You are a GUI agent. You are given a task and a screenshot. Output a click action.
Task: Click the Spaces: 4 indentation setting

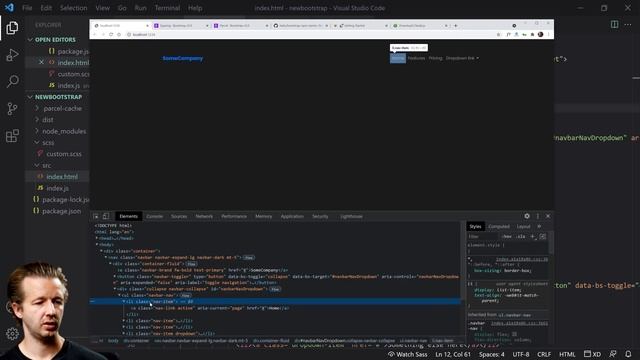(491, 354)
